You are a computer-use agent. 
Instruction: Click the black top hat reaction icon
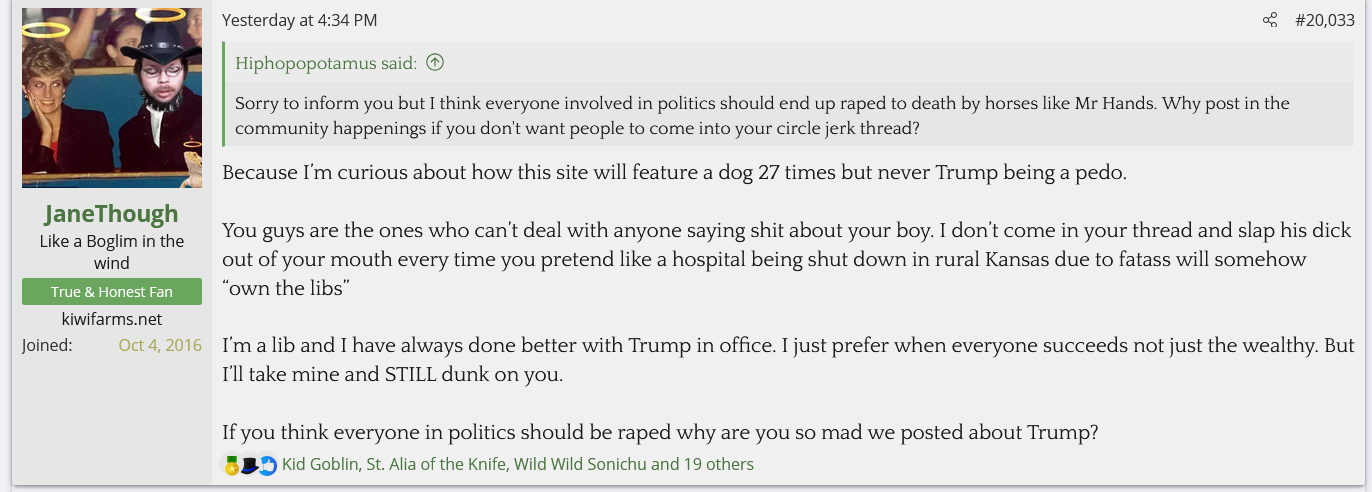coord(249,465)
